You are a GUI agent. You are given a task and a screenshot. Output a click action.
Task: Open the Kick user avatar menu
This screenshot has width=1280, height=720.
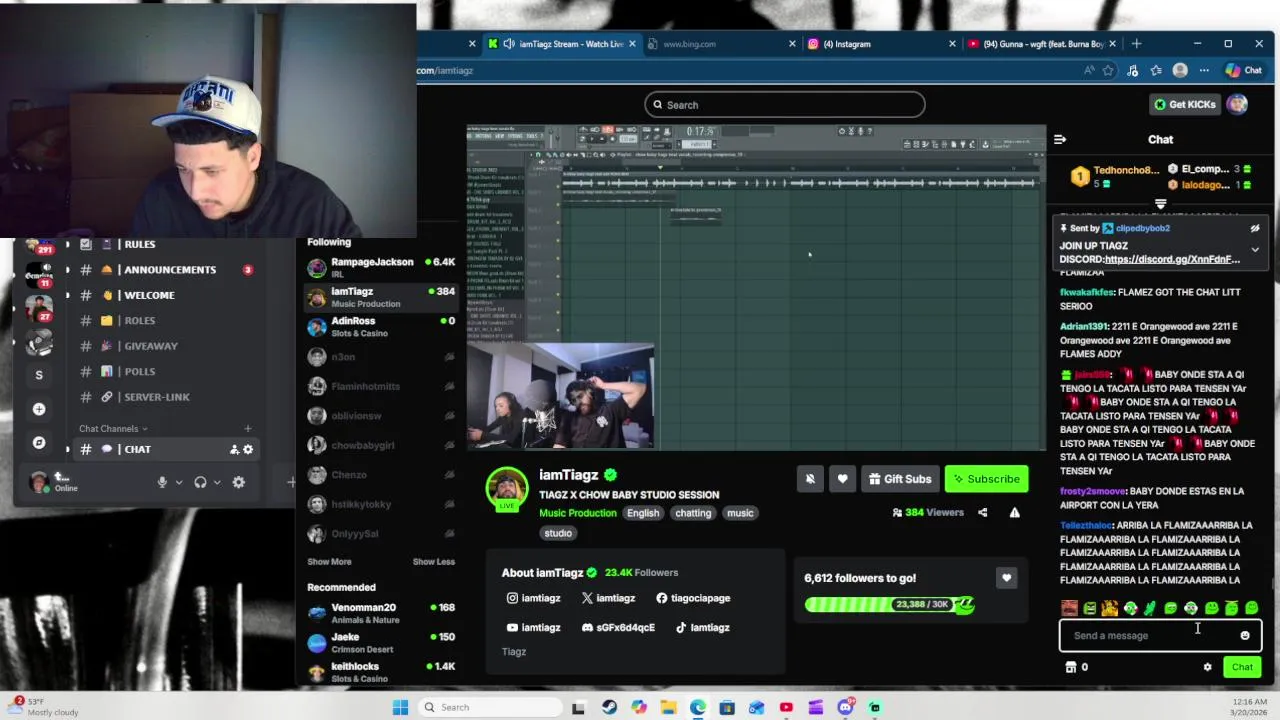pyautogui.click(x=1238, y=104)
